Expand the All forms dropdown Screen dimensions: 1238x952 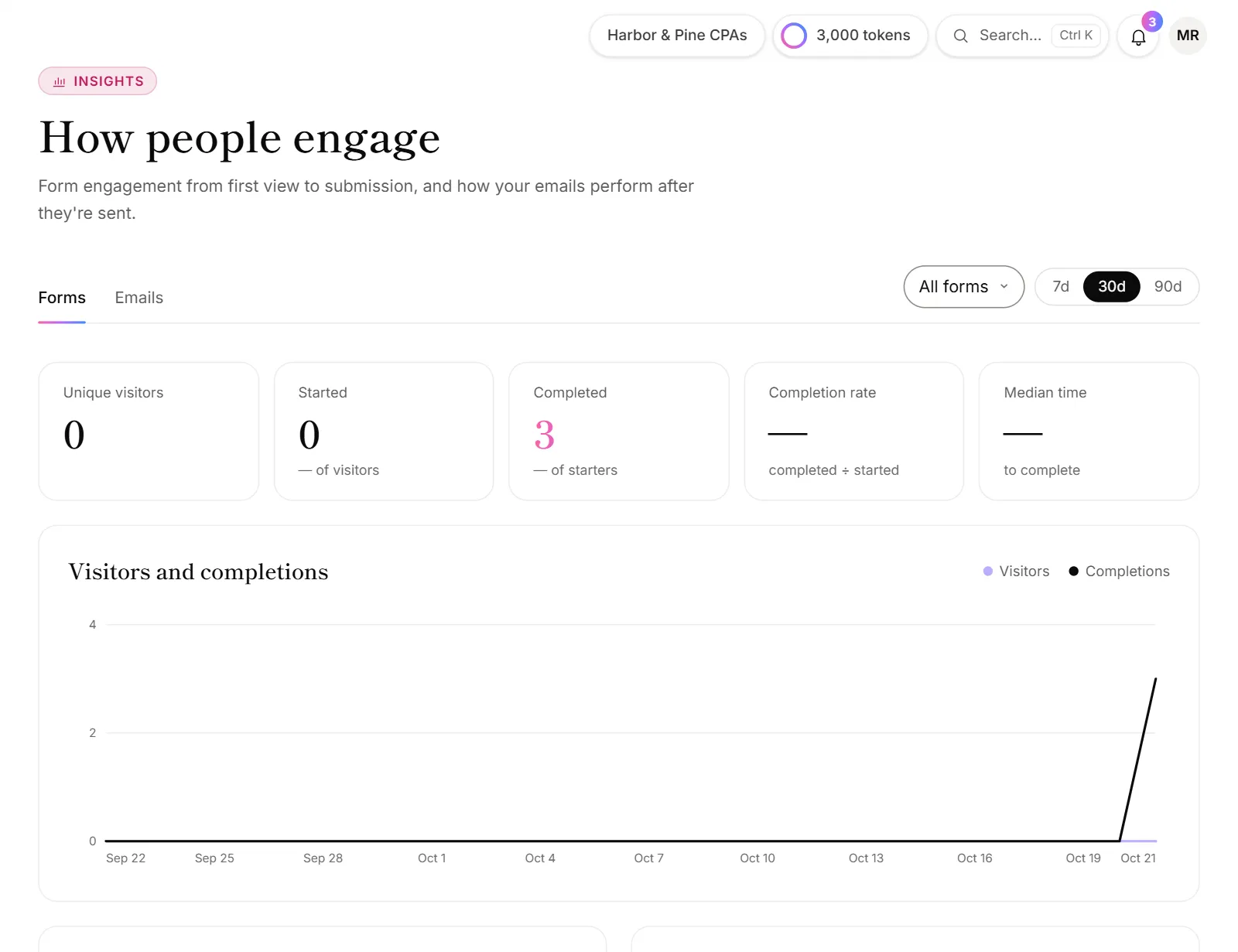[963, 287]
